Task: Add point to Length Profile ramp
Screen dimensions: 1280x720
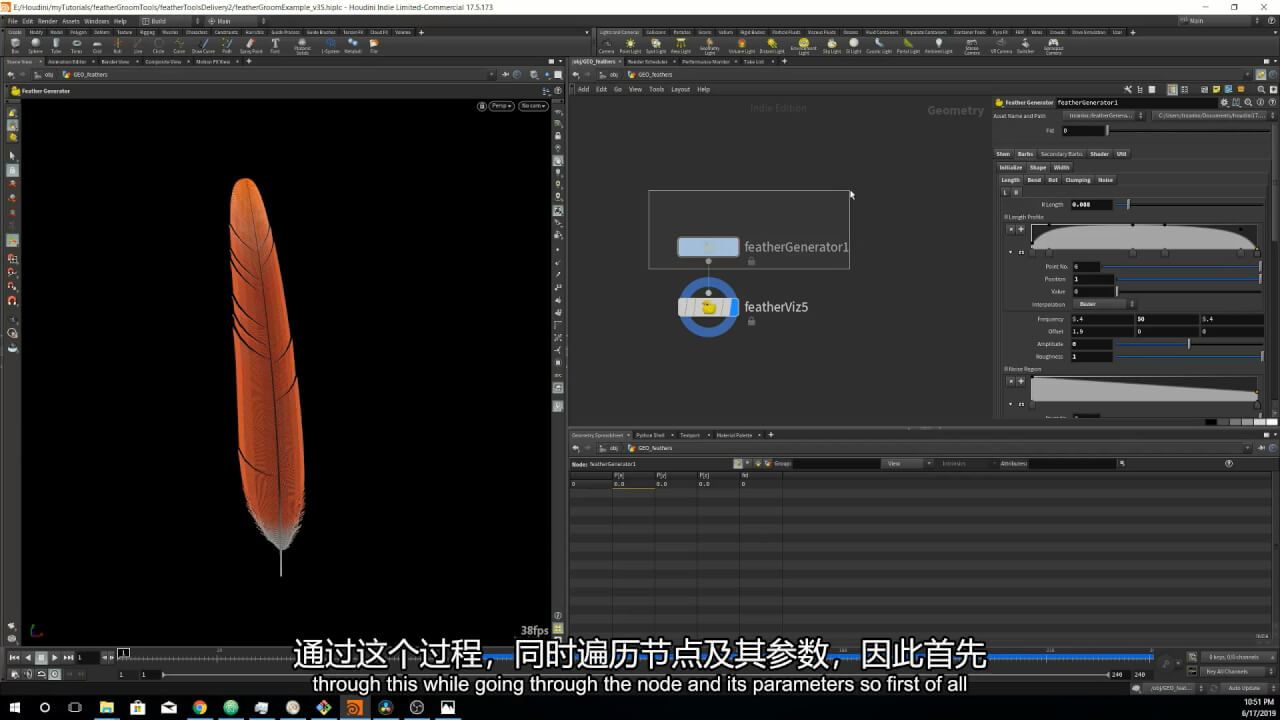Action: click(1021, 229)
